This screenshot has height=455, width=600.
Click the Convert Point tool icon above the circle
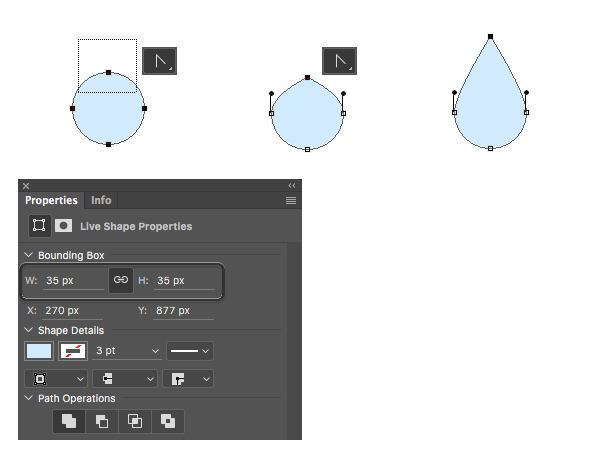point(160,60)
